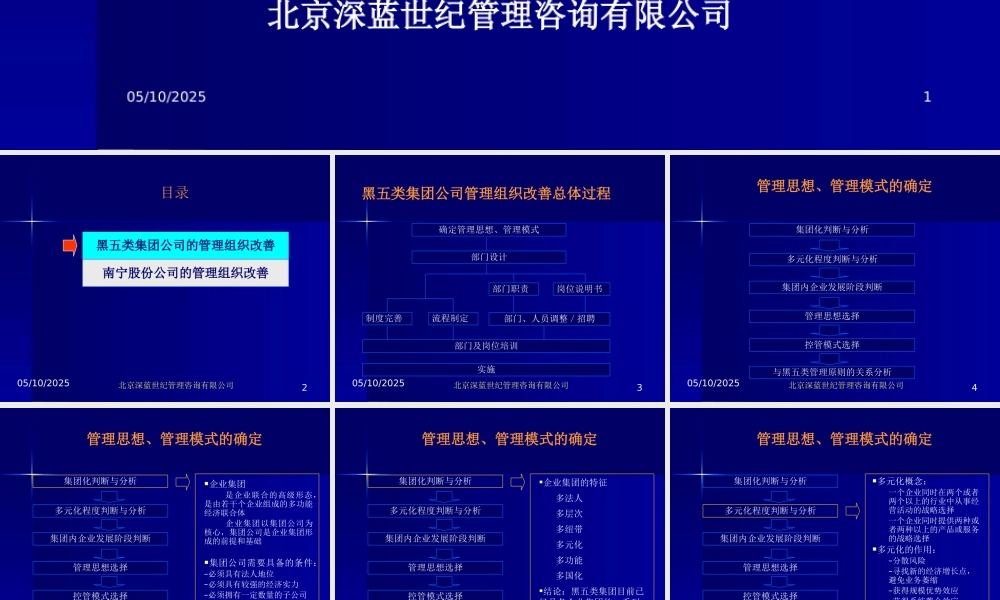
Task: Click the list item 多功能
Action: (569, 560)
